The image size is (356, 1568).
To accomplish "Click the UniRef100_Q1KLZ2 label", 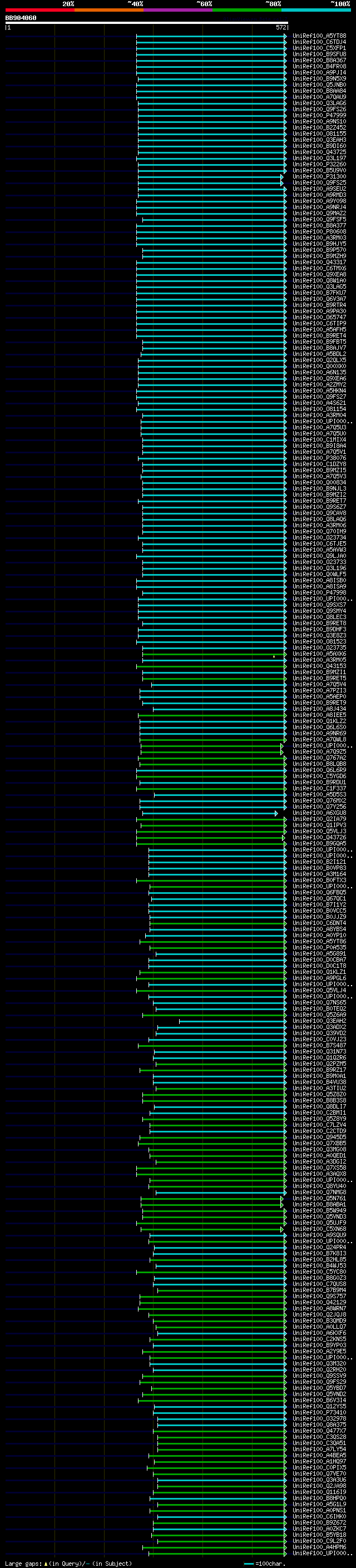I will (319, 721).
